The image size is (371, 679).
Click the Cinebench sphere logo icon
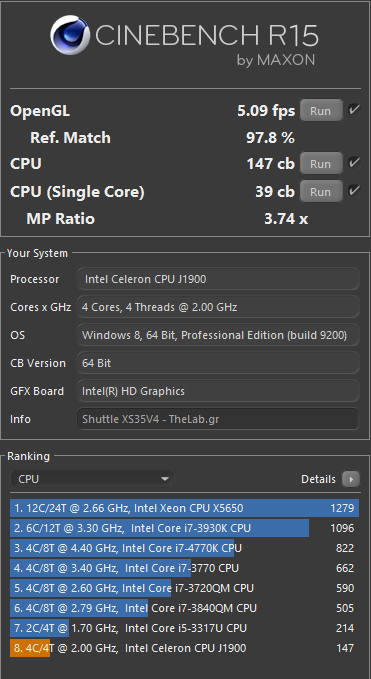tap(70, 35)
